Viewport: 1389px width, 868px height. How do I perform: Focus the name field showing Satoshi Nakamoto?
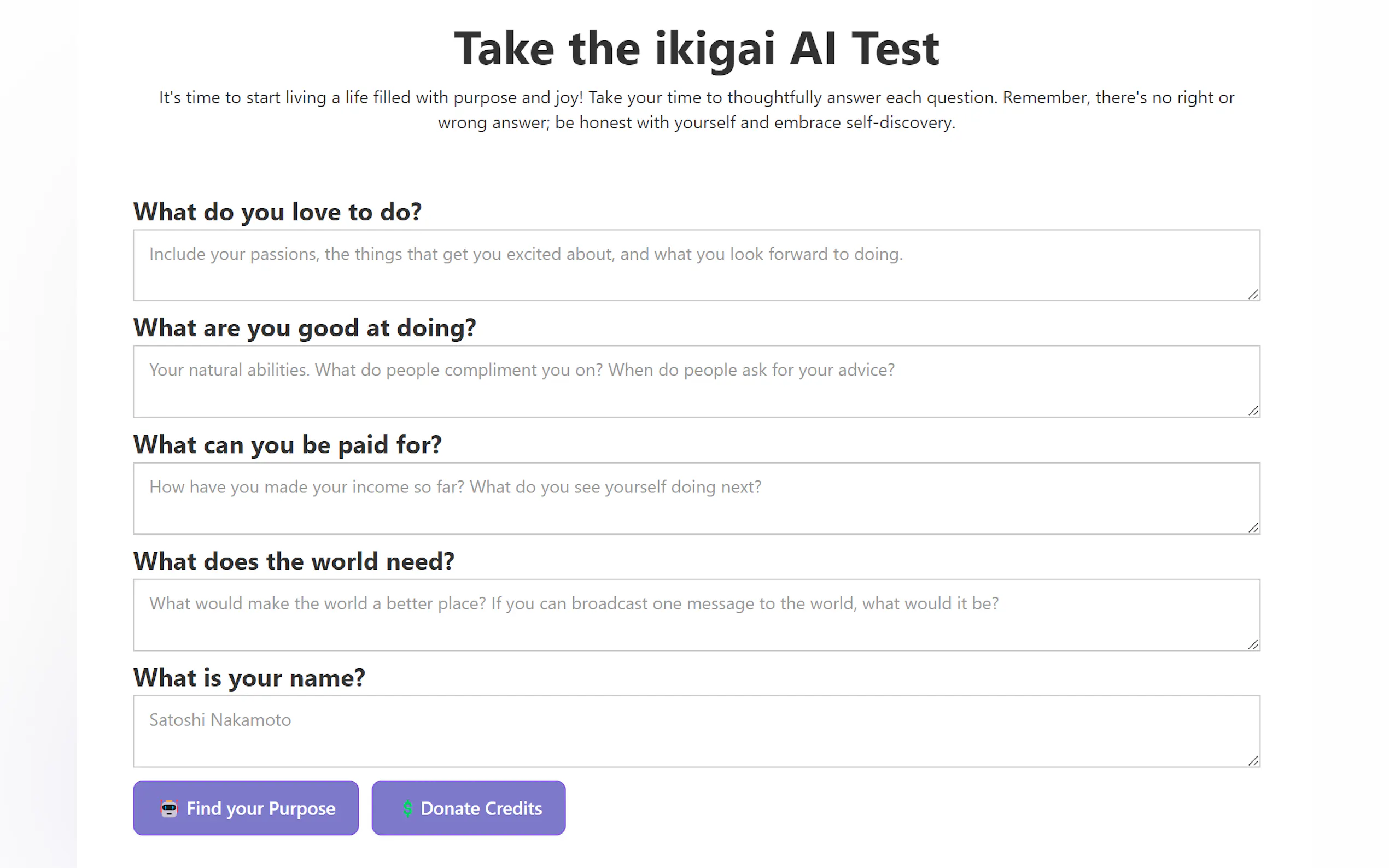coord(696,731)
